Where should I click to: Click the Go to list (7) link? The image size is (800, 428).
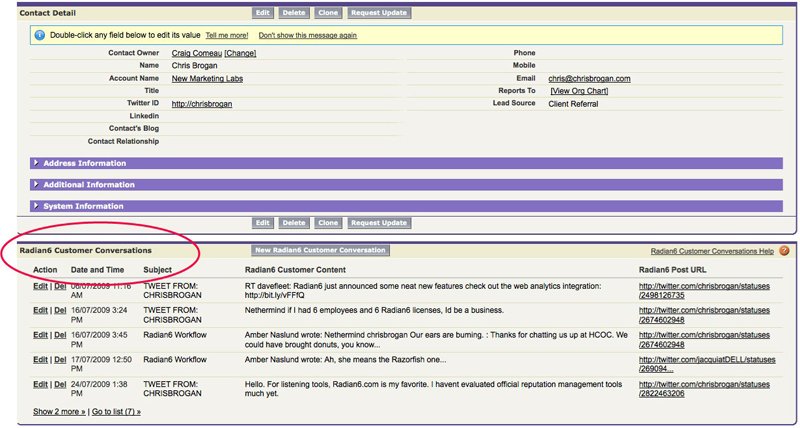(116, 411)
